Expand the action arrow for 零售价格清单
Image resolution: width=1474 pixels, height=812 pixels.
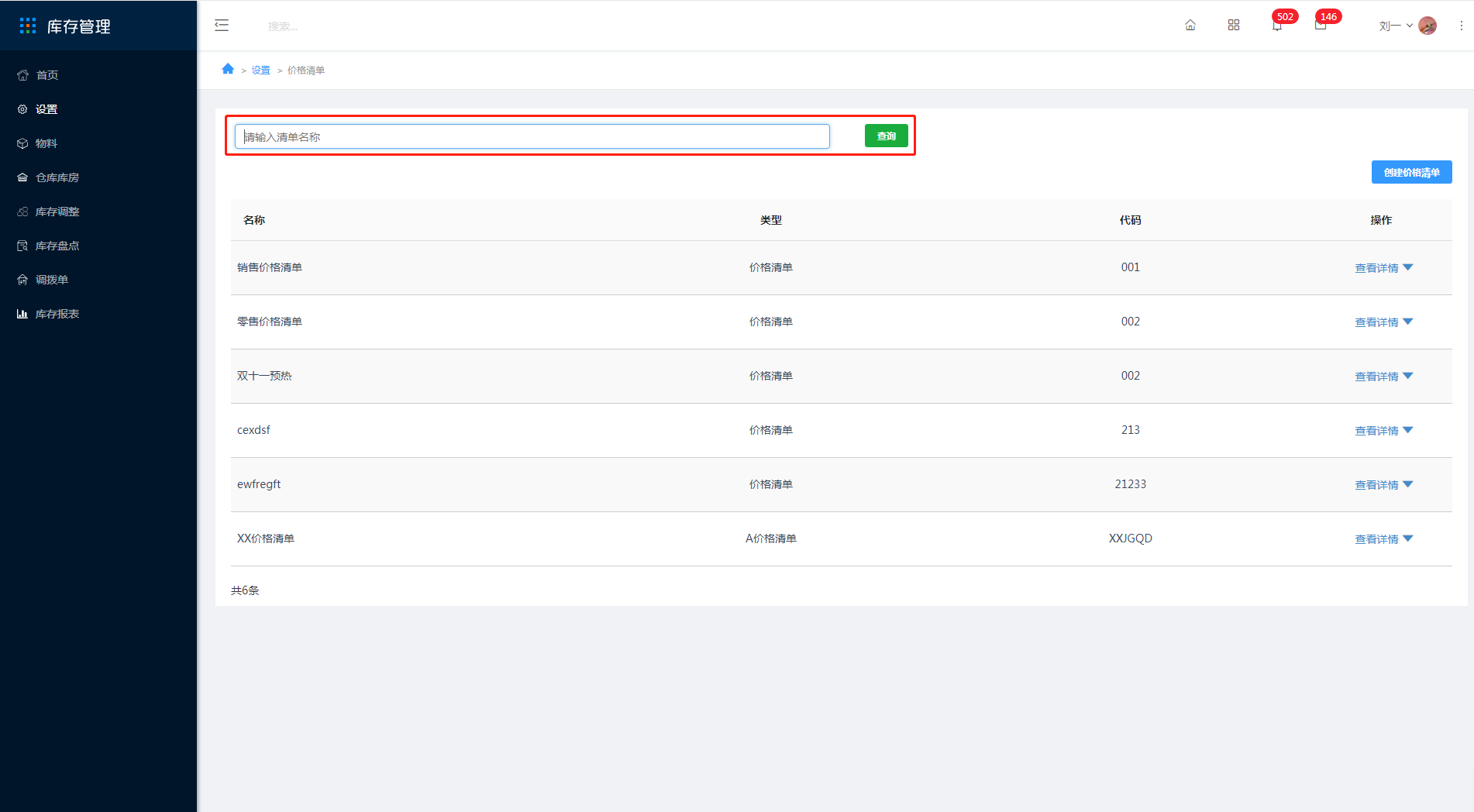click(1408, 322)
